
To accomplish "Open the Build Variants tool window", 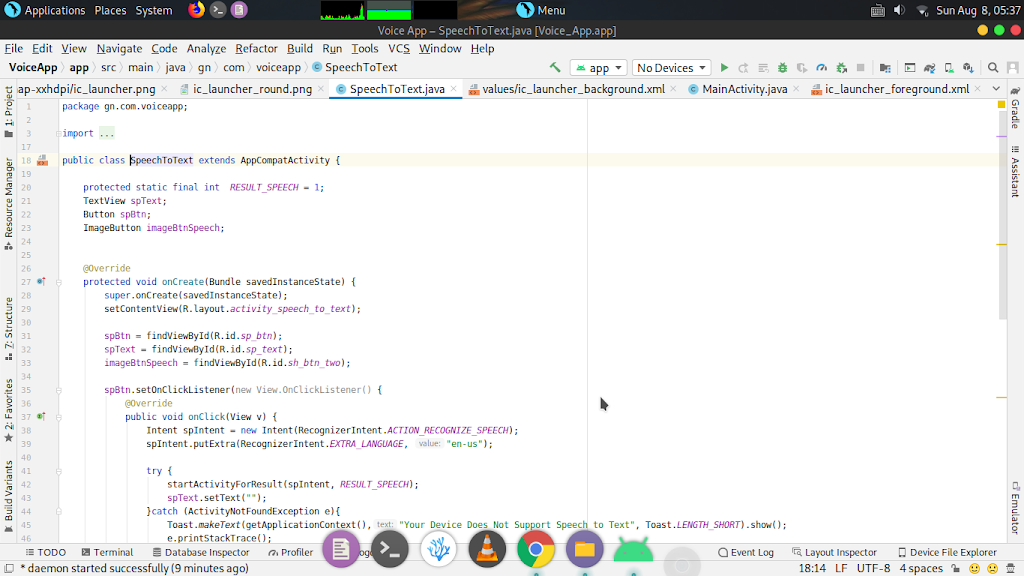I will click(x=8, y=497).
